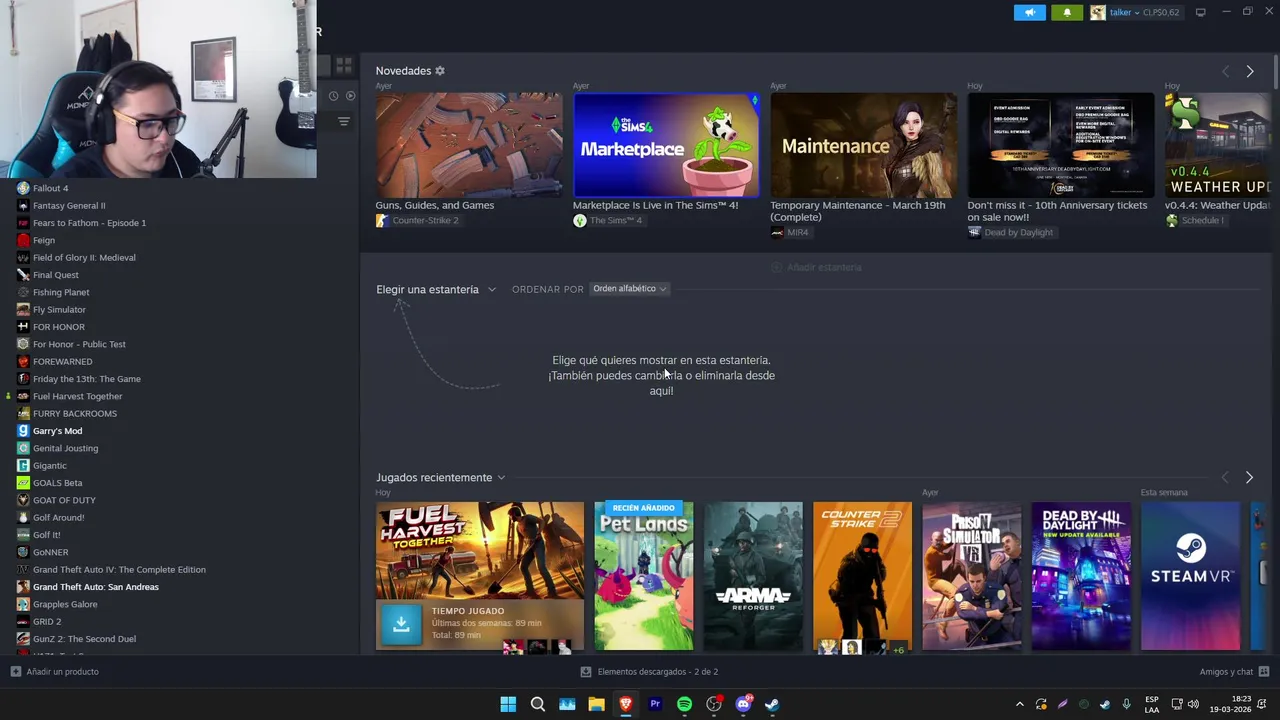
Task: Select GunZ 2: The Second Duel
Action: [84, 639]
